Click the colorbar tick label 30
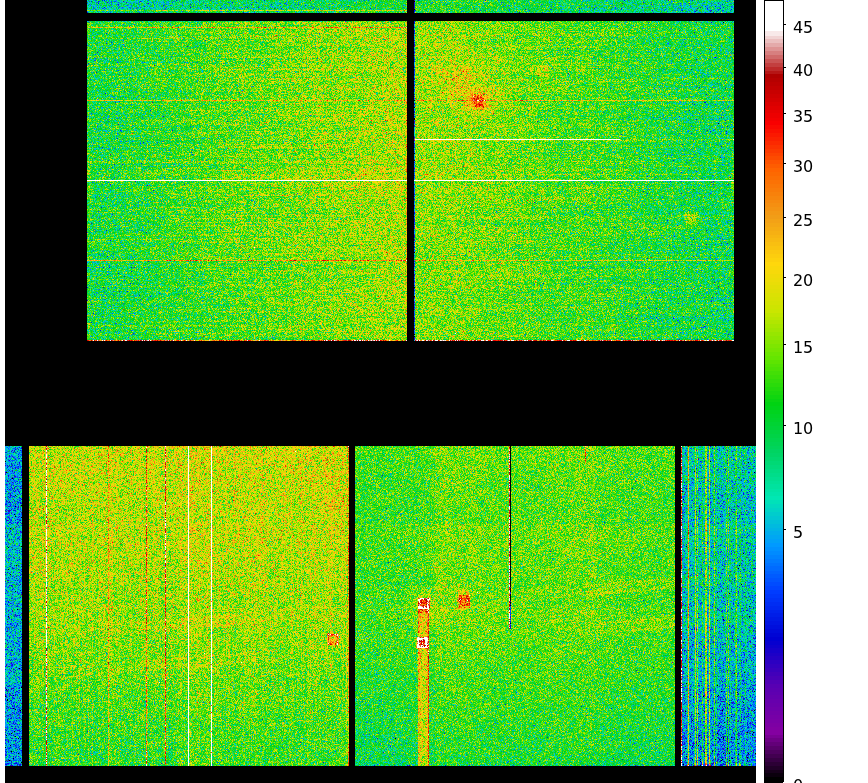The height and width of the screenshot is (783, 868). (x=803, y=167)
